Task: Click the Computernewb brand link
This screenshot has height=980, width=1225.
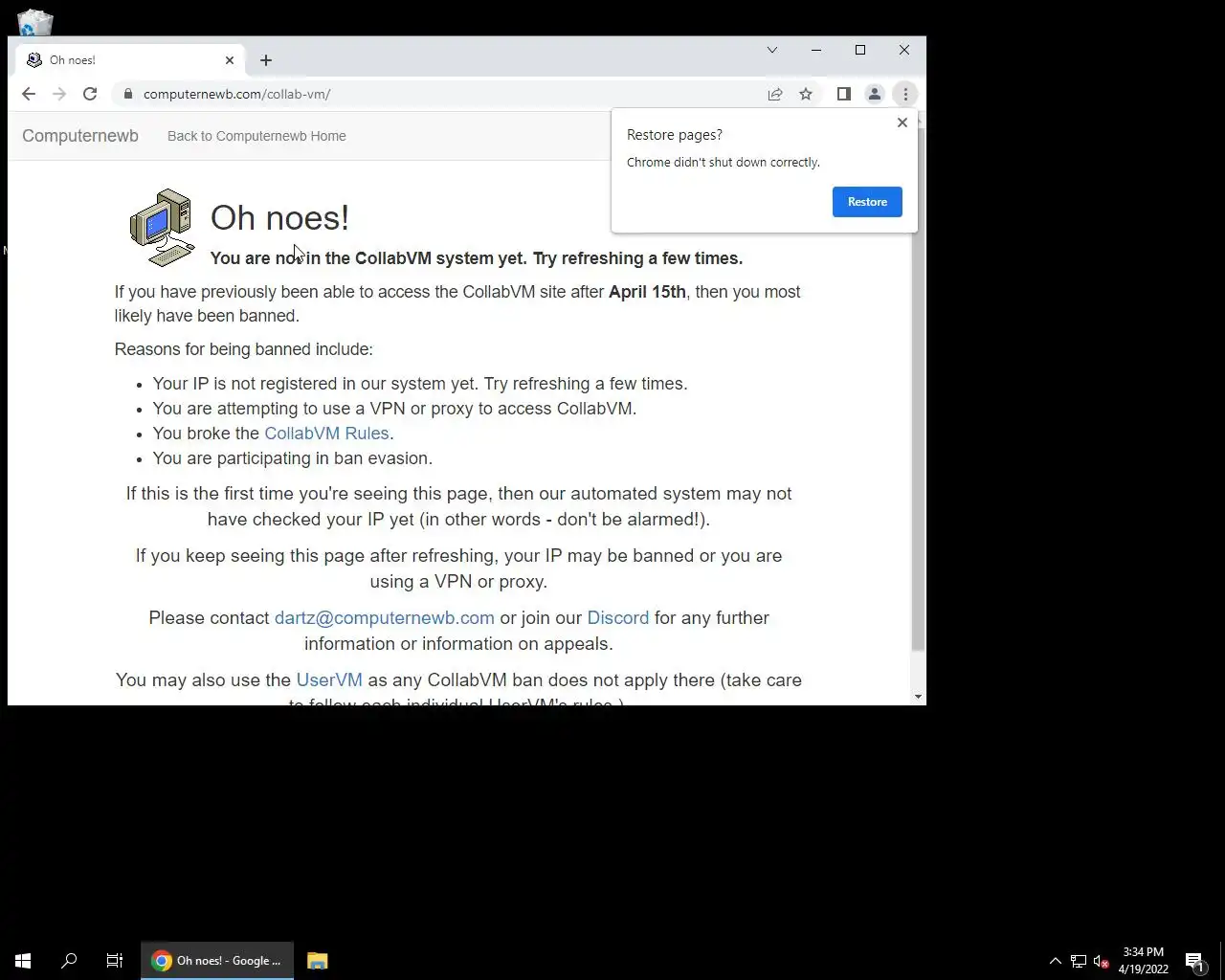Action: [x=80, y=136]
